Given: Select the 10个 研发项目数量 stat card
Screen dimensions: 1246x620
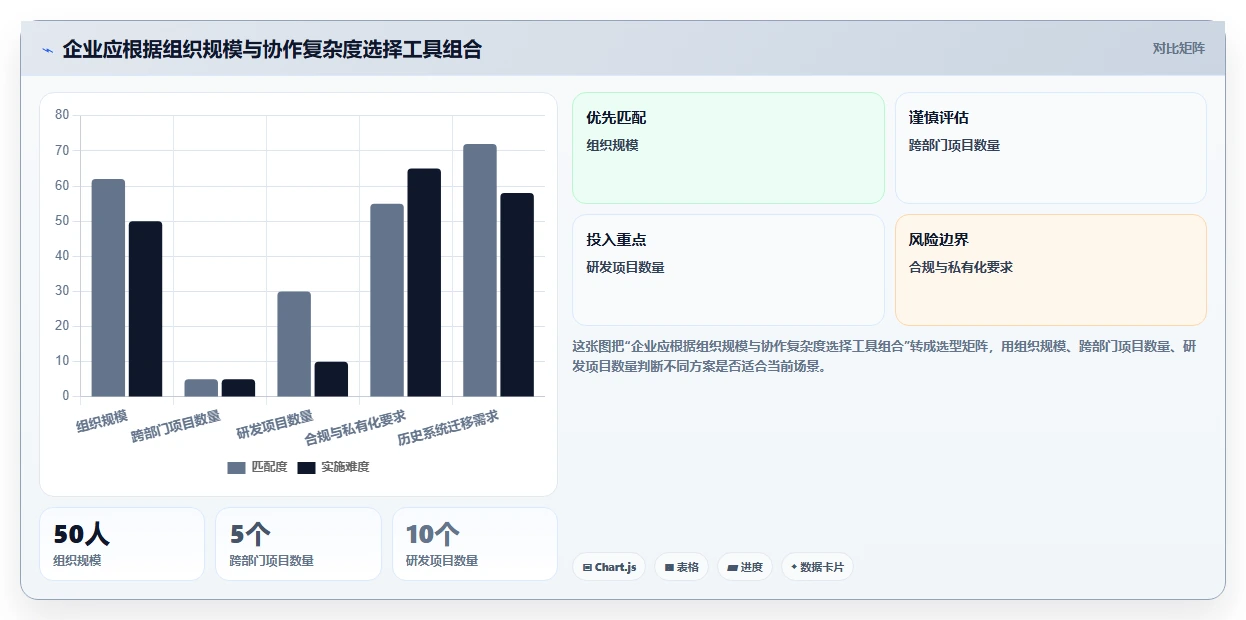Looking at the screenshot, I should 474,544.
